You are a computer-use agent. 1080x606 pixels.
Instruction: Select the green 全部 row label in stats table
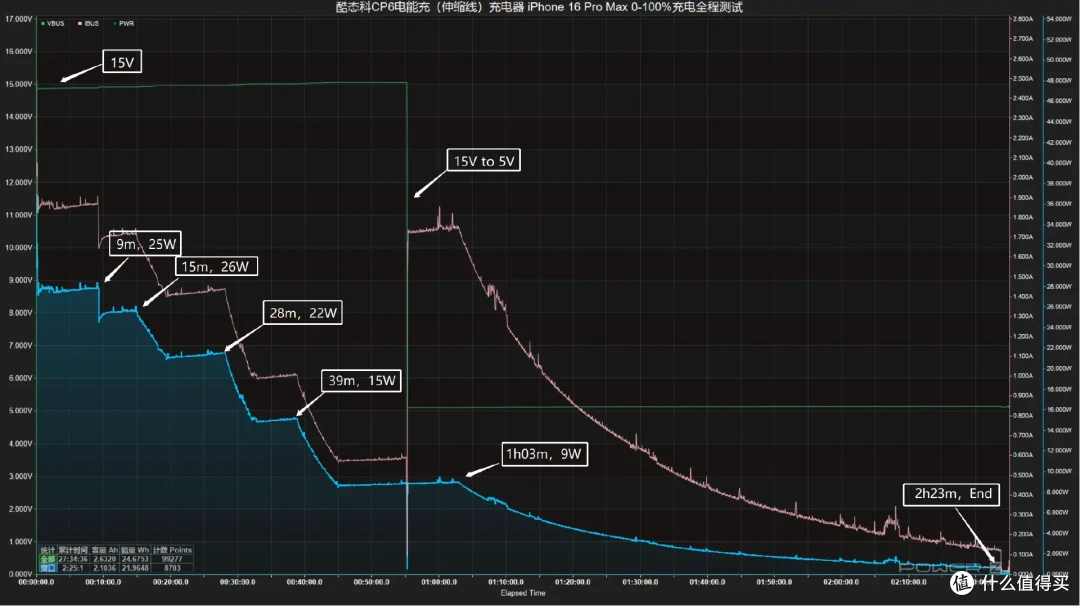click(x=48, y=559)
